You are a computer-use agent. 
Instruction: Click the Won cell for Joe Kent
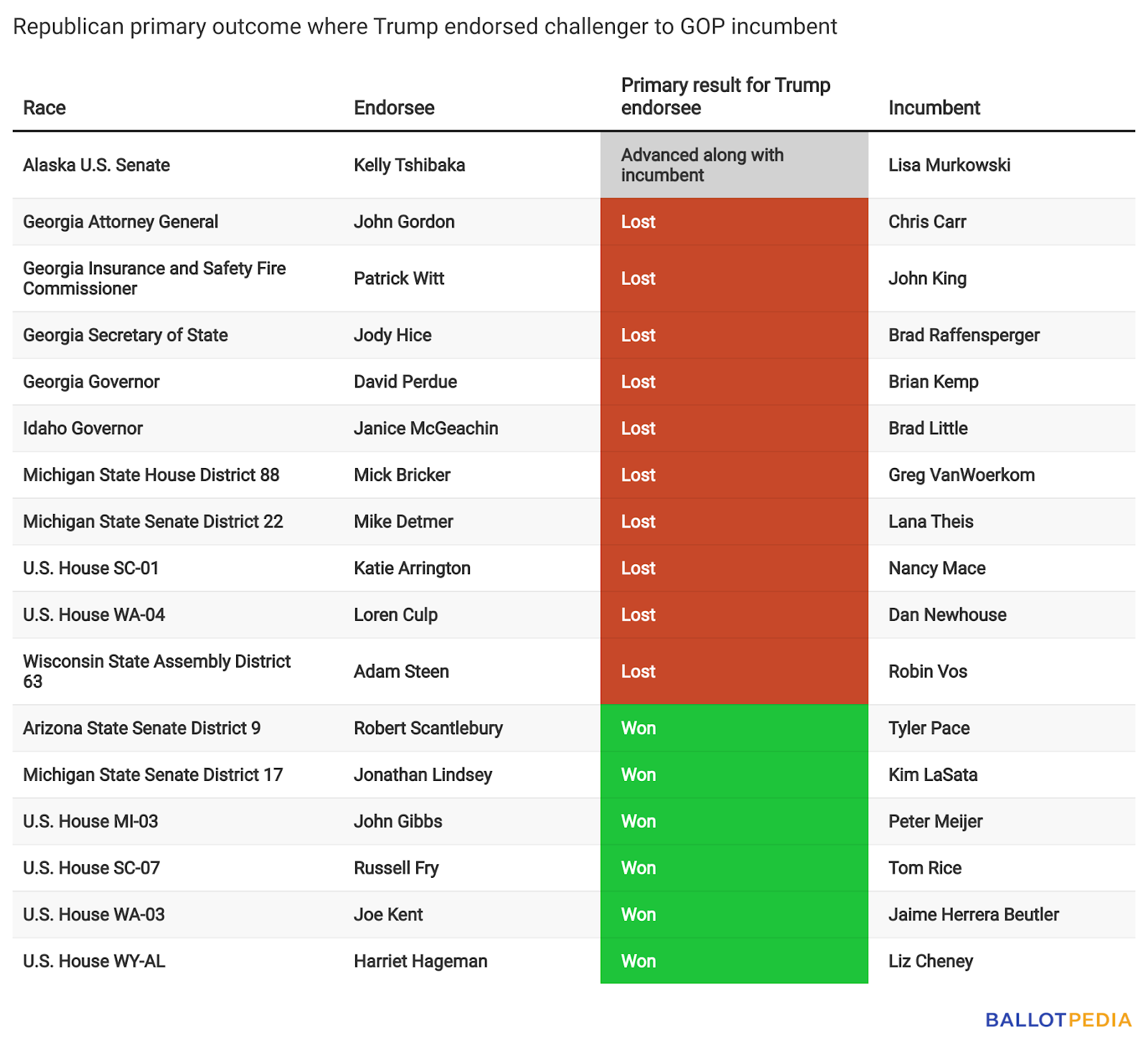734,914
